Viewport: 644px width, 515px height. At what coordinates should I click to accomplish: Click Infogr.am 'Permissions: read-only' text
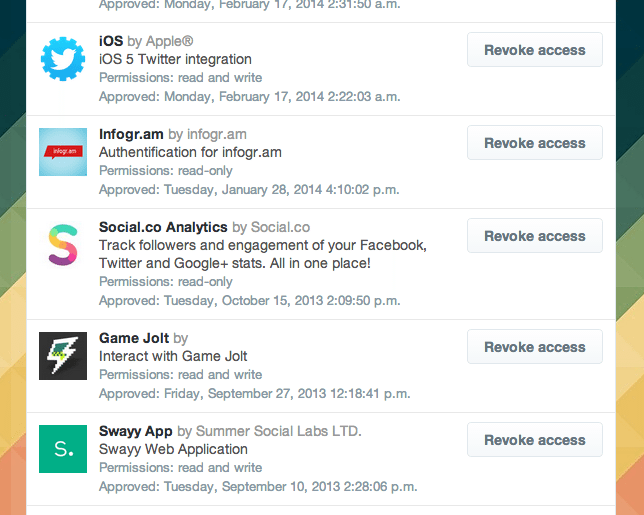pyautogui.click(x=166, y=171)
